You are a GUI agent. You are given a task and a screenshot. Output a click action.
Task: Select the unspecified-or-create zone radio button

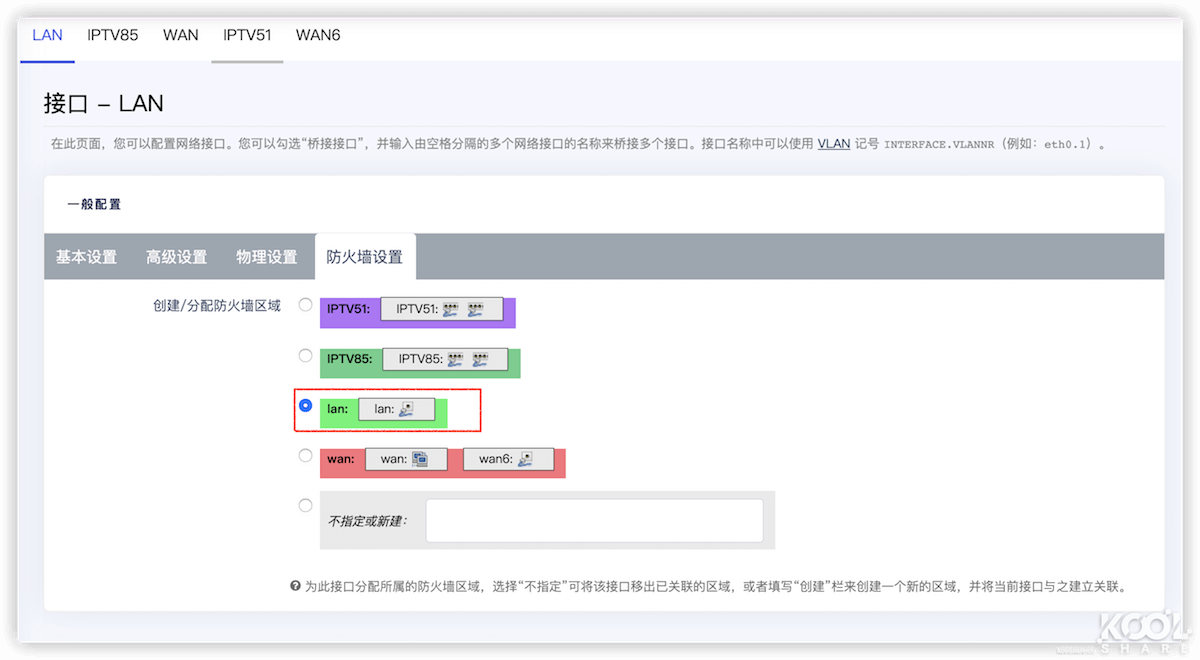coord(305,505)
